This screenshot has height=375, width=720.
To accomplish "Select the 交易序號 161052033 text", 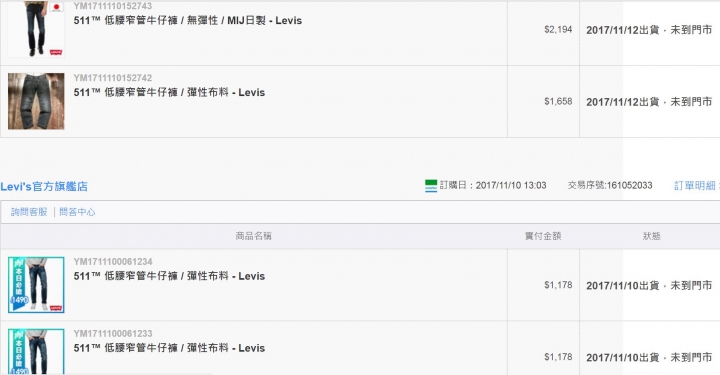I will pos(610,185).
